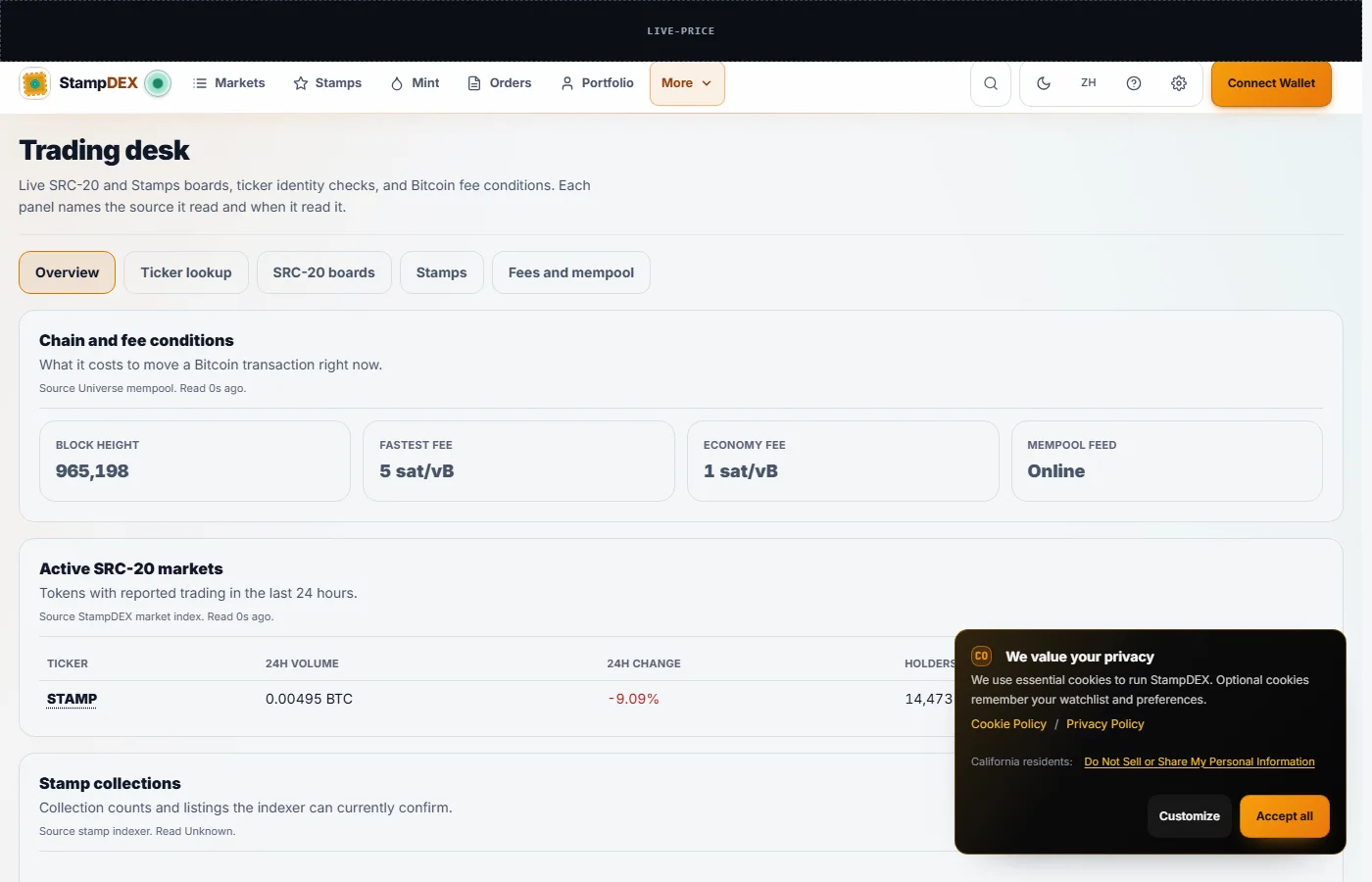Open the STAMP ticker link
This screenshot has height=882, width=1372.
point(72,699)
